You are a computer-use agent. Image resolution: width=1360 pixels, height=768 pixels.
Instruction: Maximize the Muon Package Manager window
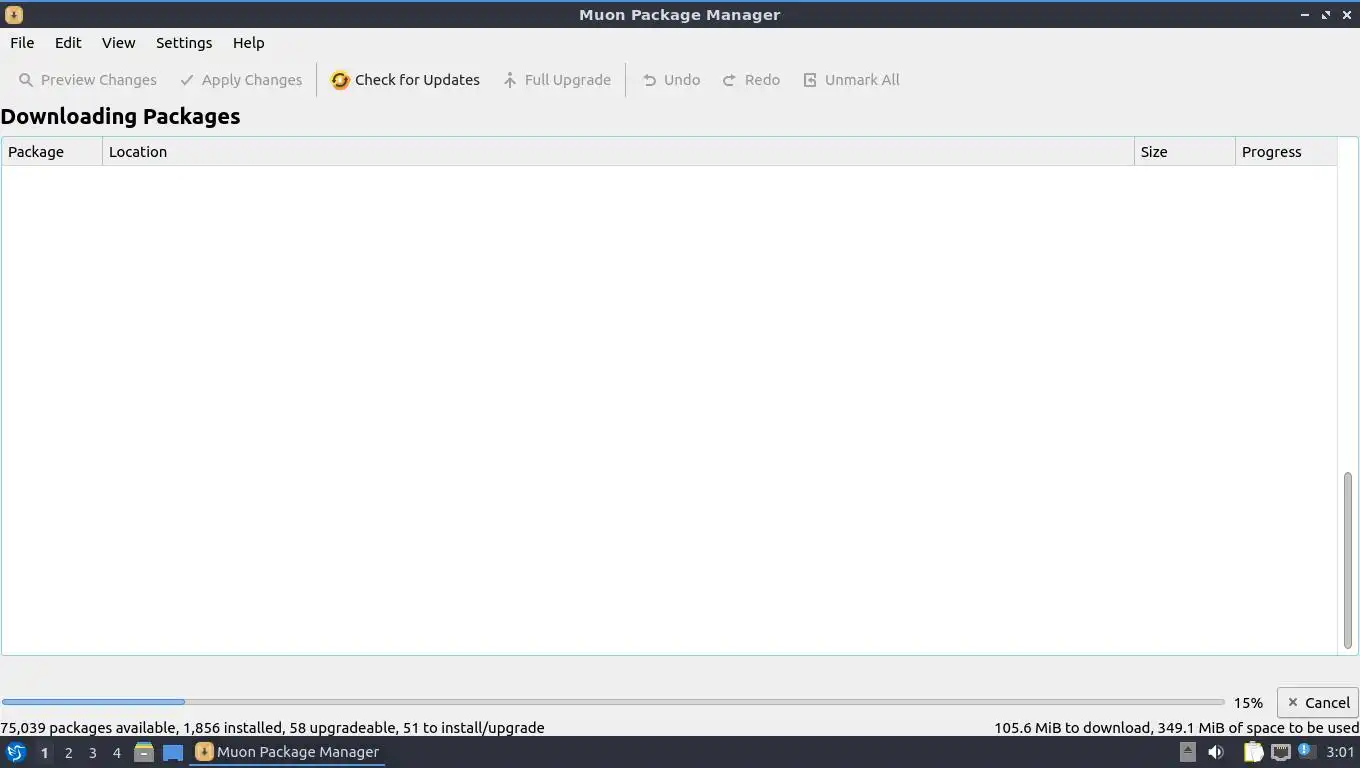[x=1326, y=15]
